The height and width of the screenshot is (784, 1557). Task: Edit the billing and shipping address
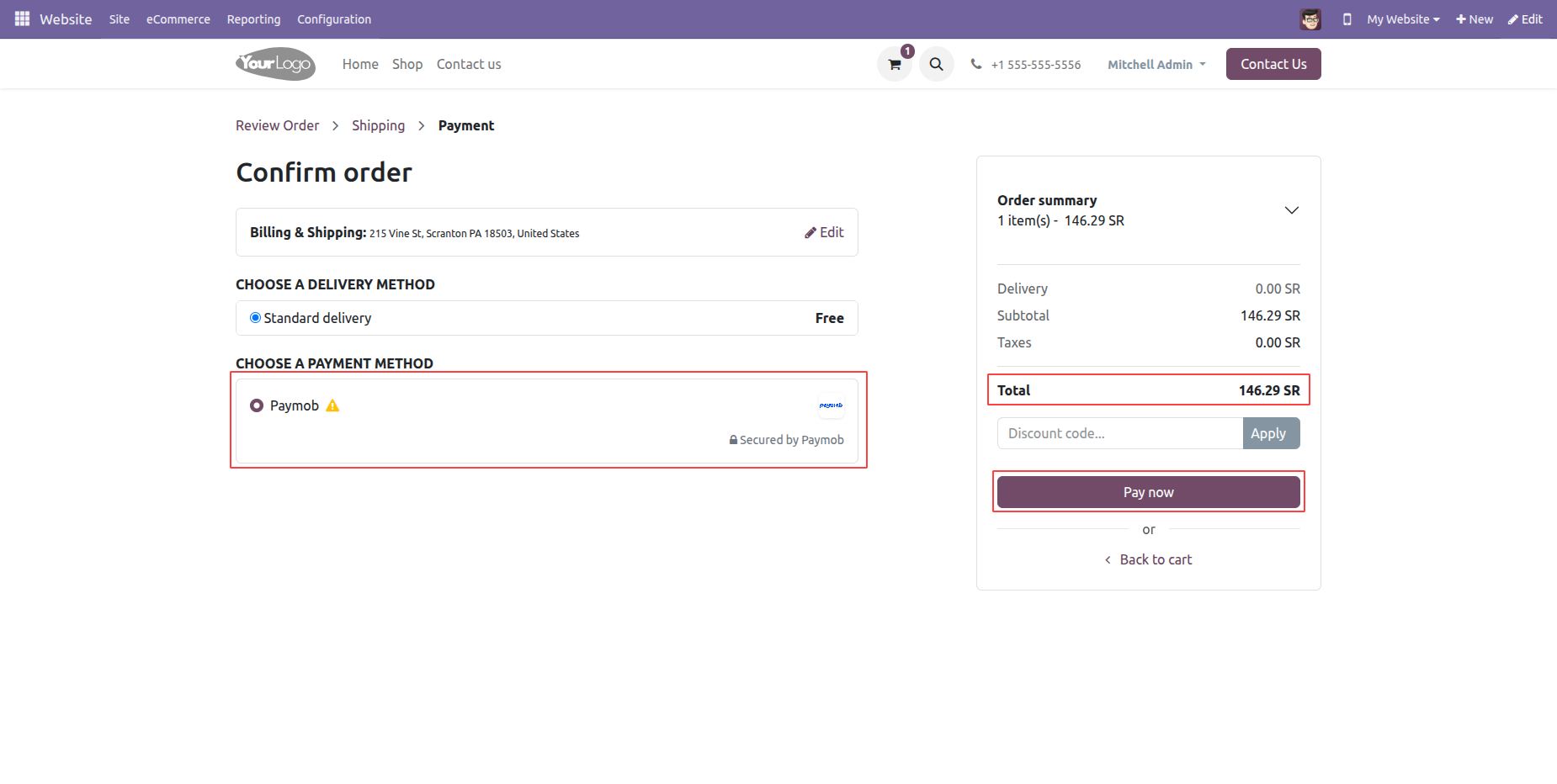pyautogui.click(x=824, y=232)
